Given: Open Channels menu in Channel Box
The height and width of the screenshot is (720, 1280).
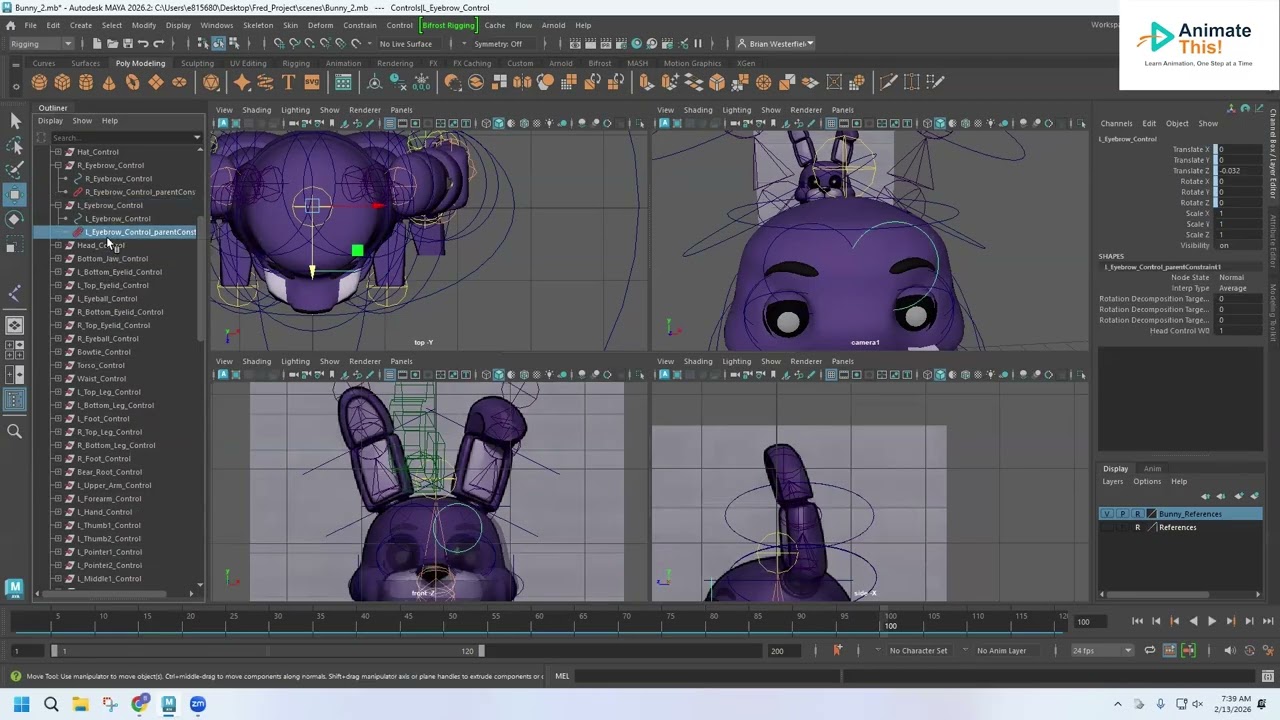Looking at the screenshot, I should pos(1116,124).
